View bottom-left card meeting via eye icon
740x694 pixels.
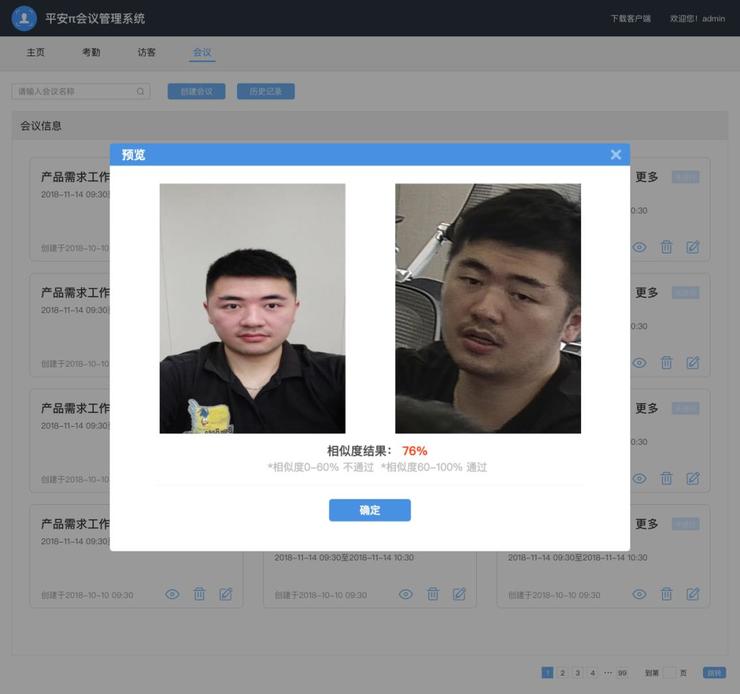(172, 594)
